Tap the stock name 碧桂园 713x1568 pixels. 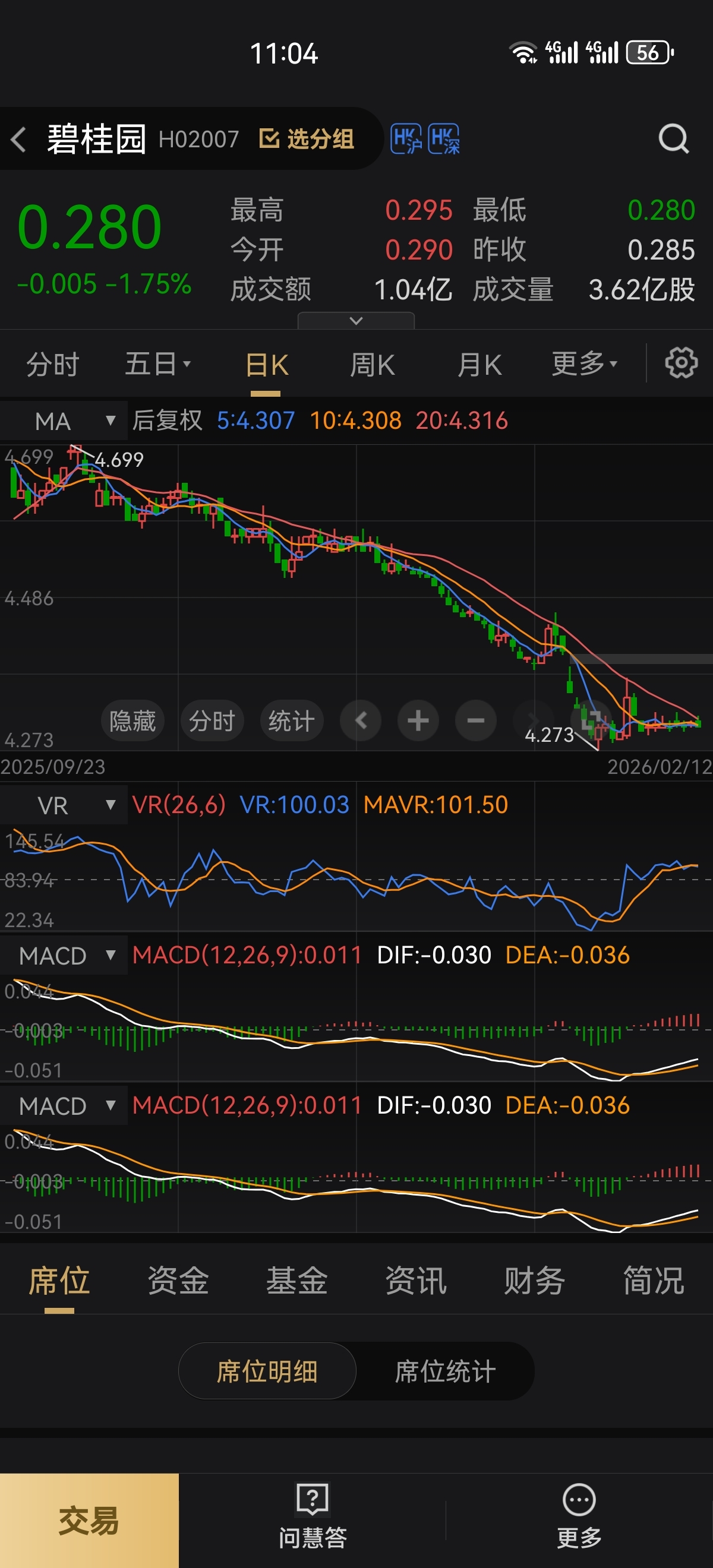pyautogui.click(x=97, y=139)
